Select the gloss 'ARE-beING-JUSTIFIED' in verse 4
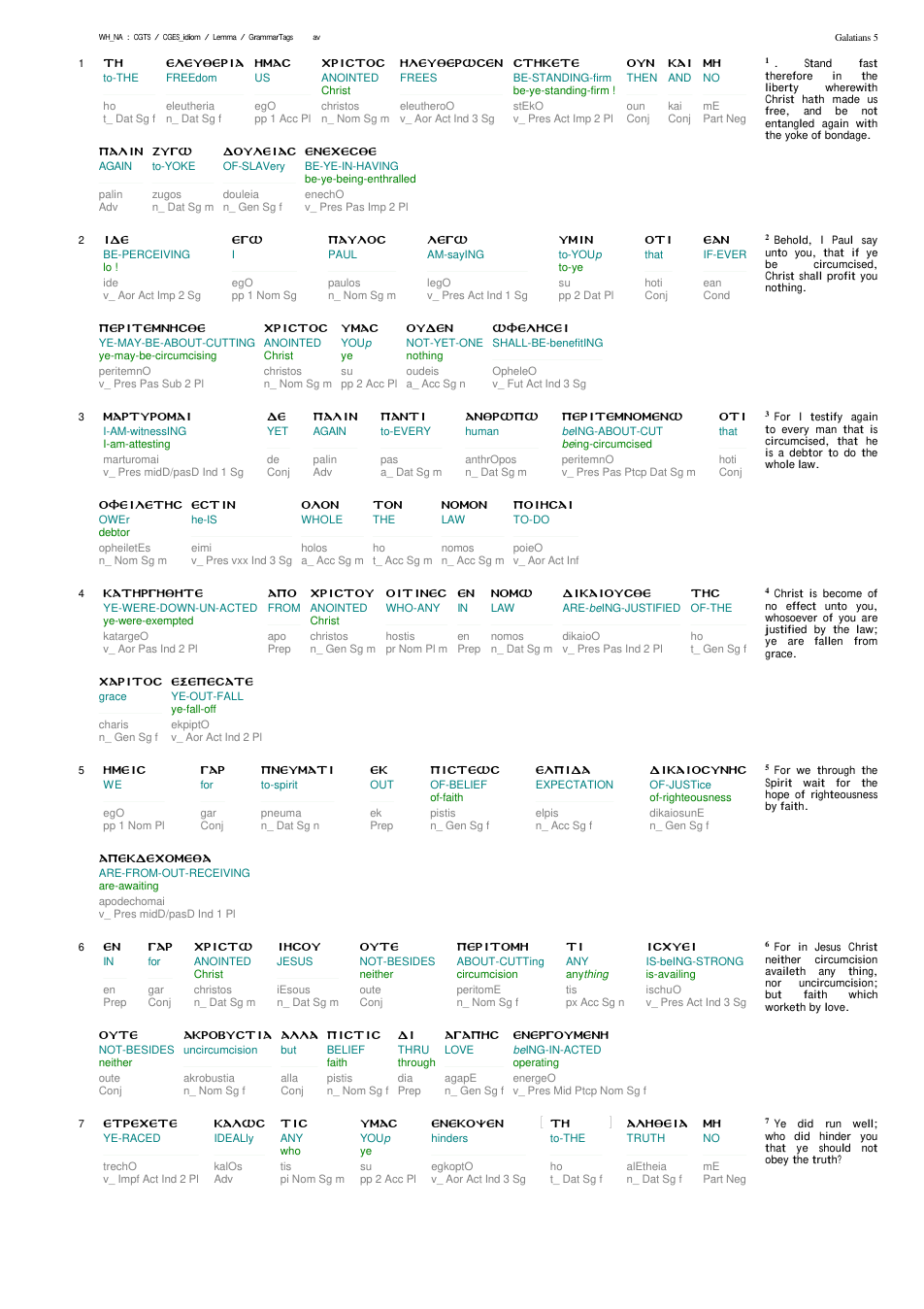This screenshot has height=1309, width=924. click(621, 609)
